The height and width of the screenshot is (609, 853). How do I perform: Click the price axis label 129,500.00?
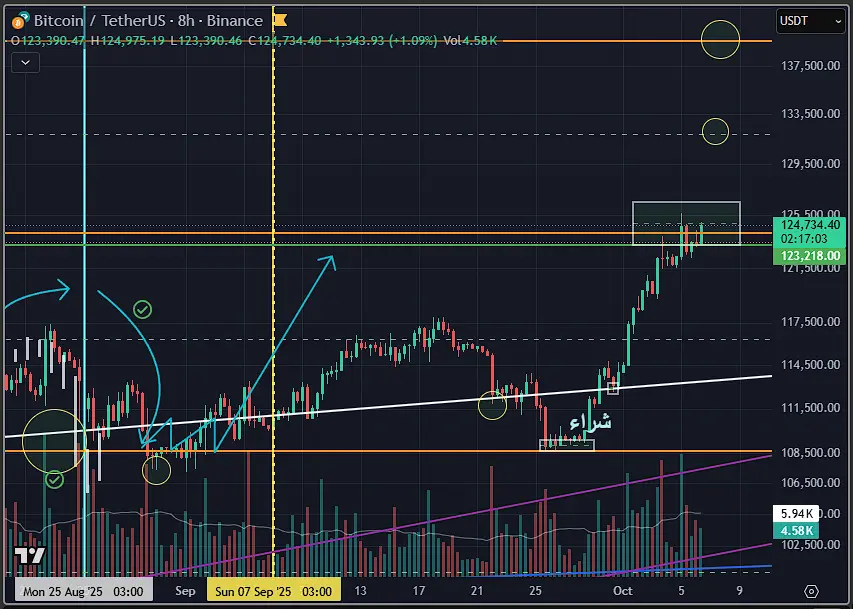tap(810, 164)
